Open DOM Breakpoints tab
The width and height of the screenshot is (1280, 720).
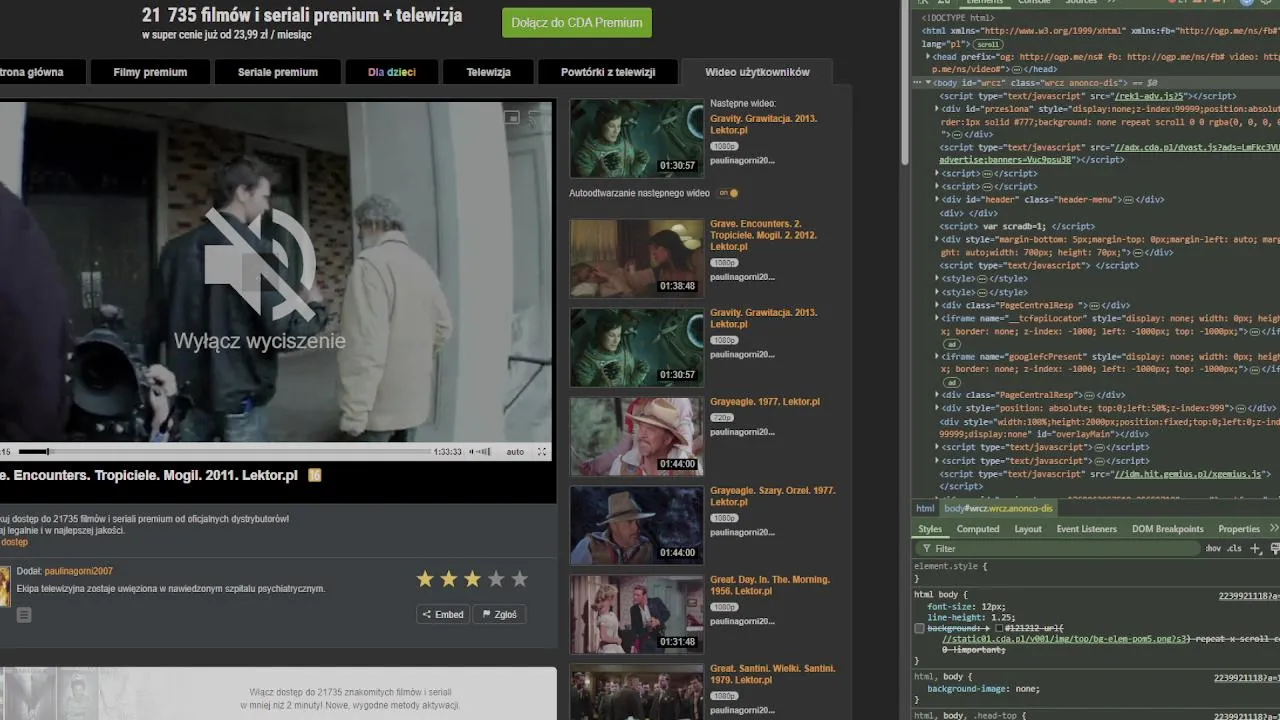pyautogui.click(x=1168, y=529)
